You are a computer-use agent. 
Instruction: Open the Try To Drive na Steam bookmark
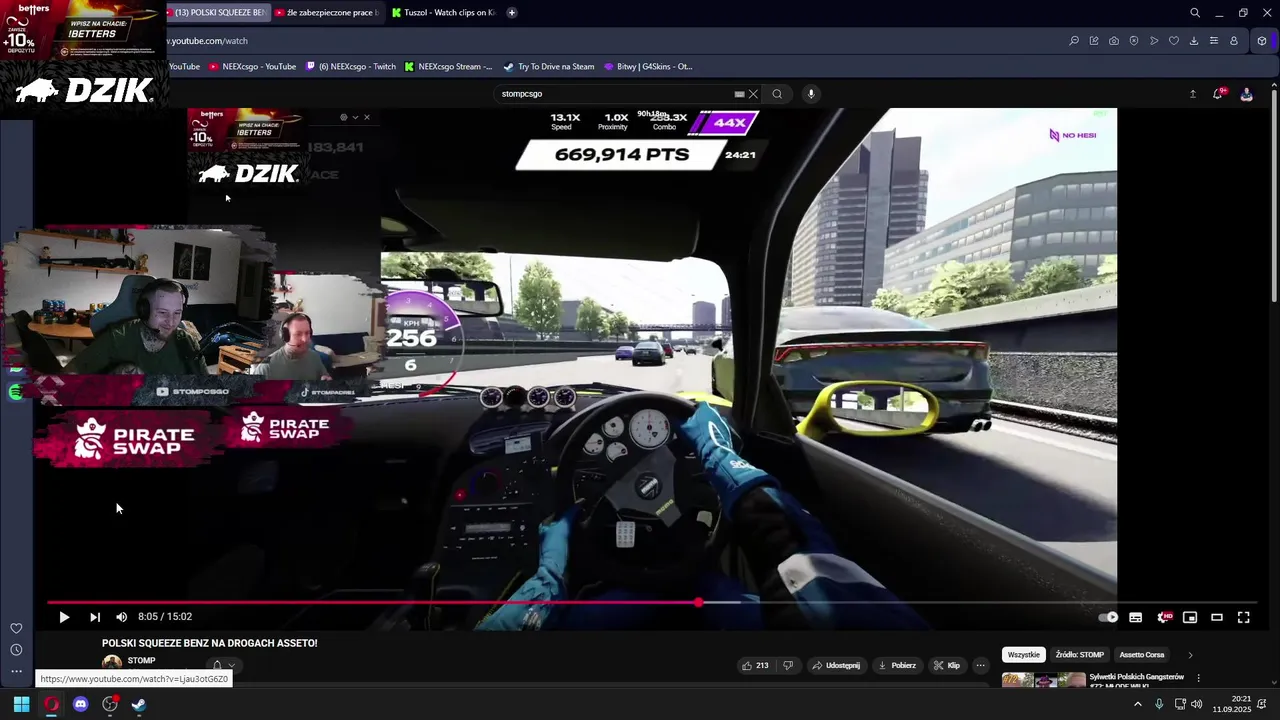(x=549, y=67)
